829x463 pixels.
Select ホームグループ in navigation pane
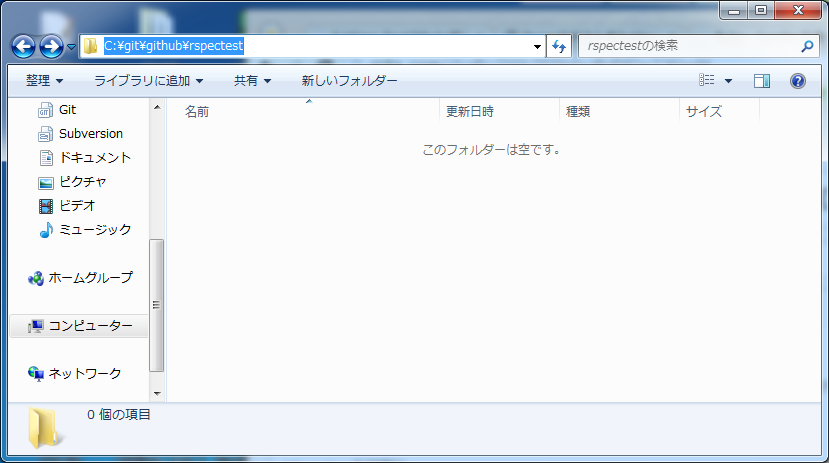80,277
